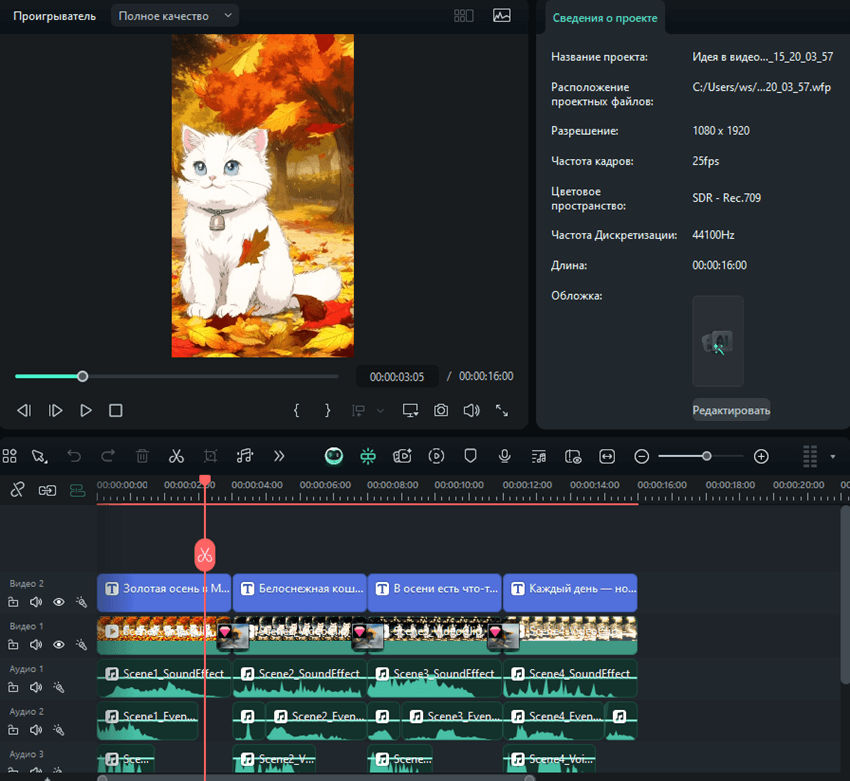Toggle the green magnetic timeline icon
Screen dimensions: 850x781
pyautogui.click(x=78, y=490)
